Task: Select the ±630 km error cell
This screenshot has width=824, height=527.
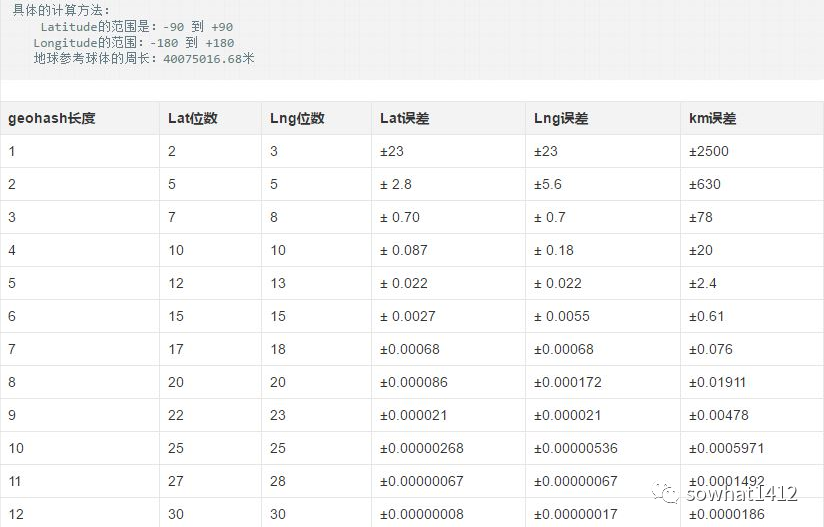Action: click(x=705, y=184)
